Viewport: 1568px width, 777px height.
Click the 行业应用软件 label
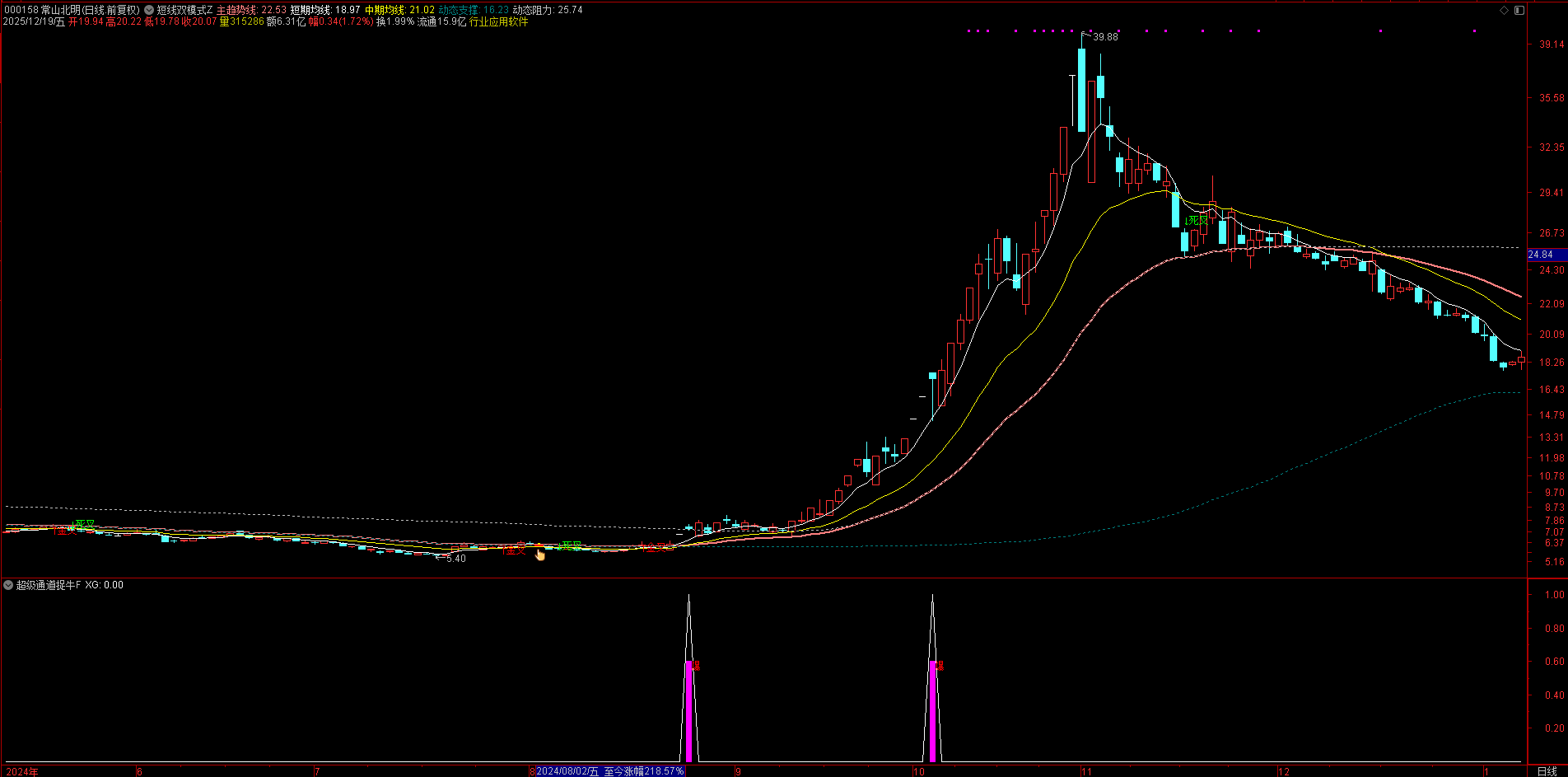498,21
